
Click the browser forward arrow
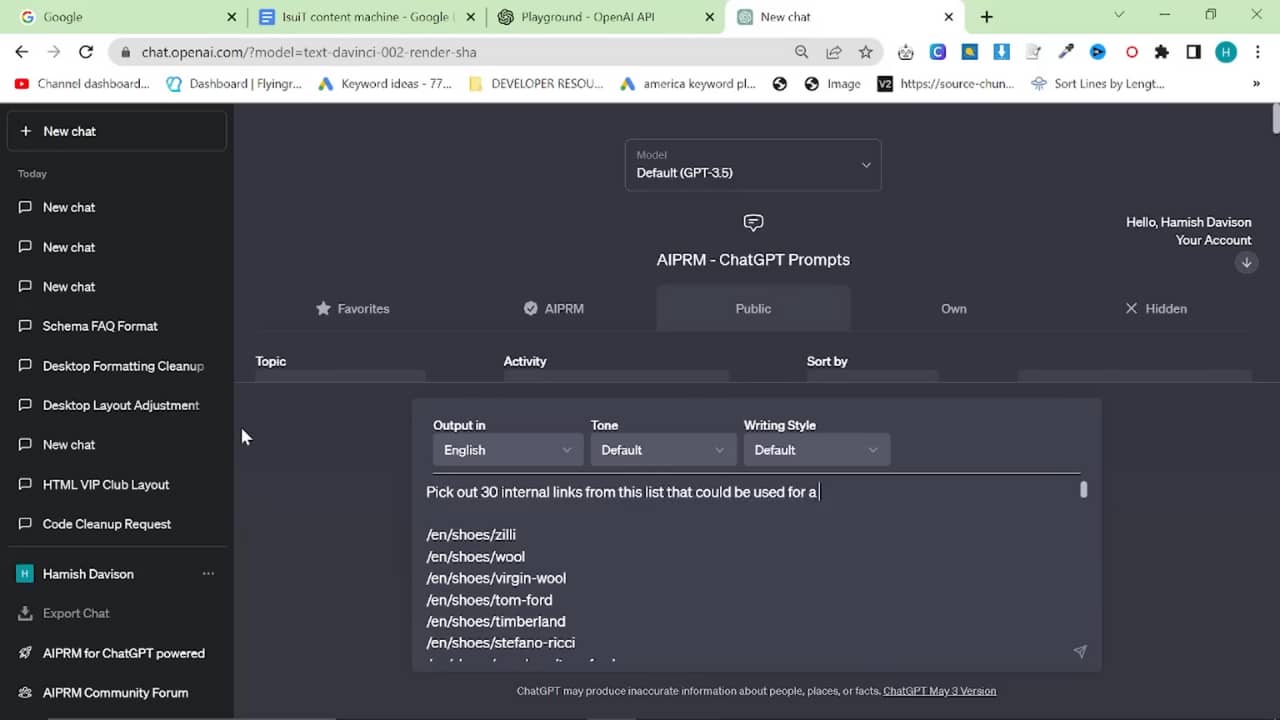[54, 52]
